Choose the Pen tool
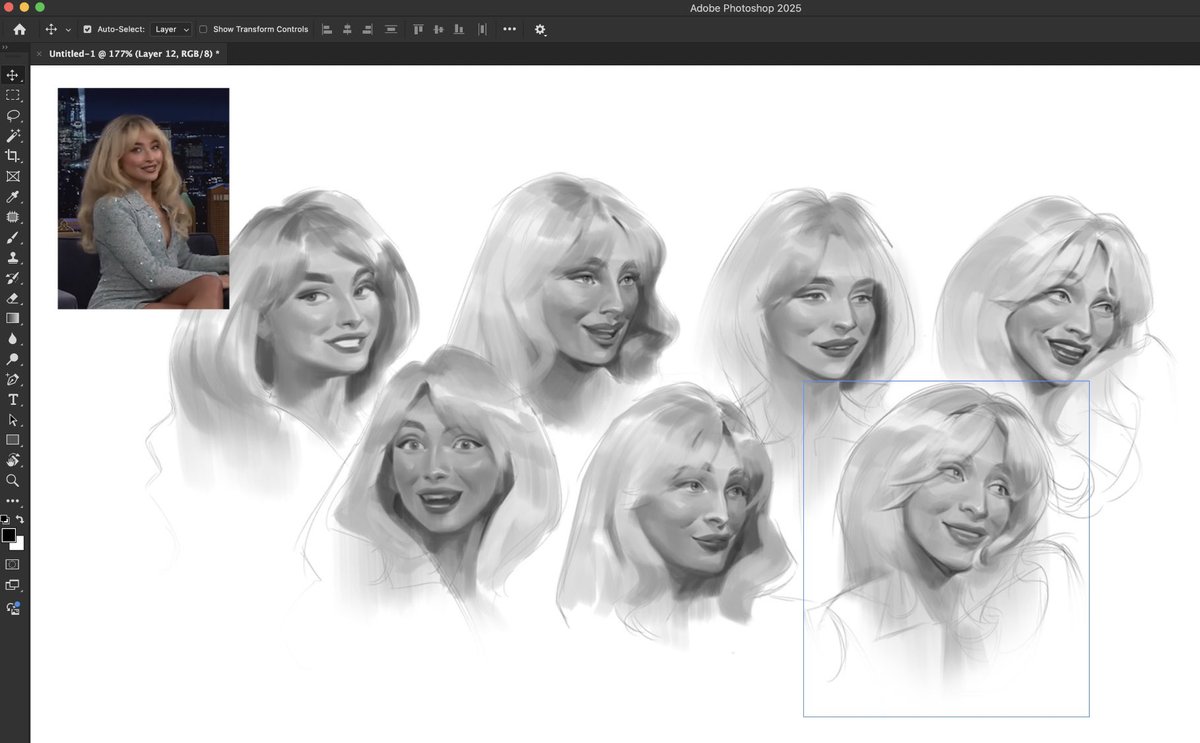 13,380
